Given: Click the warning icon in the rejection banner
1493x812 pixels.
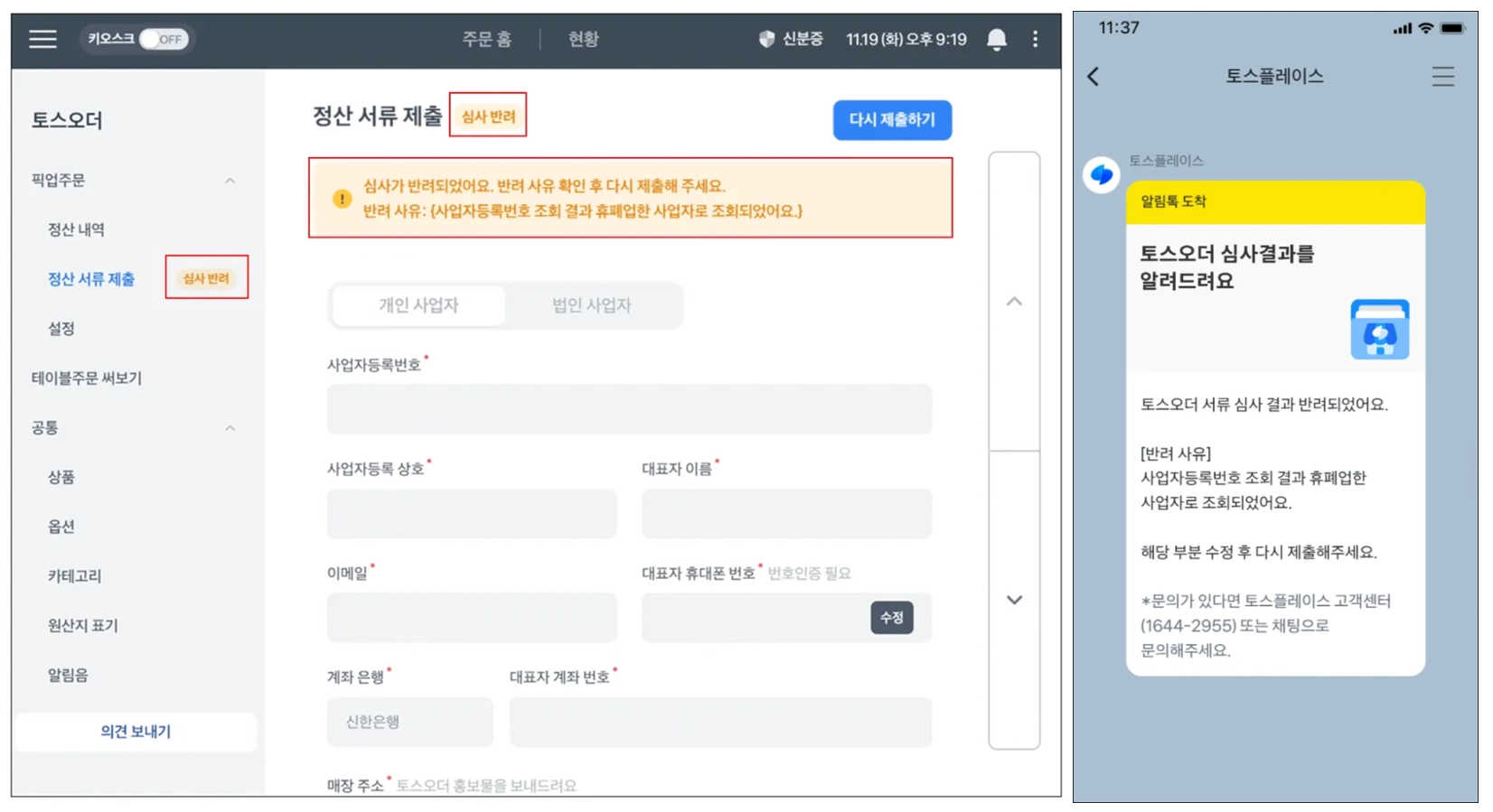Looking at the screenshot, I should pos(342,199).
